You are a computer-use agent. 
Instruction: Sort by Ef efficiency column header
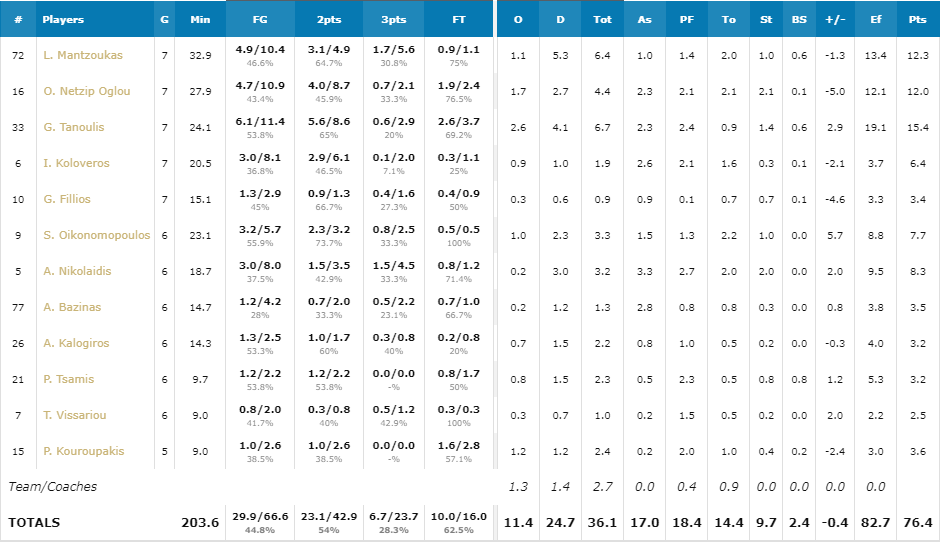coord(877,19)
